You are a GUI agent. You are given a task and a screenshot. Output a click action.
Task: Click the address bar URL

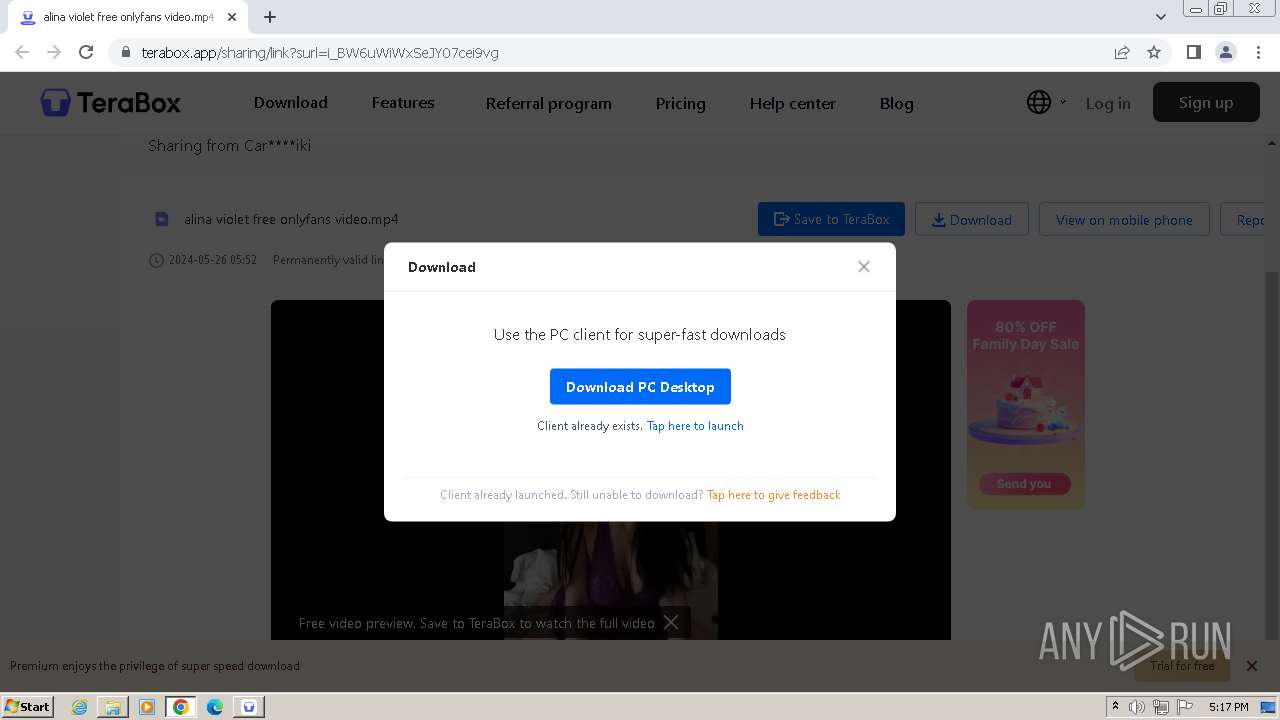[x=320, y=53]
